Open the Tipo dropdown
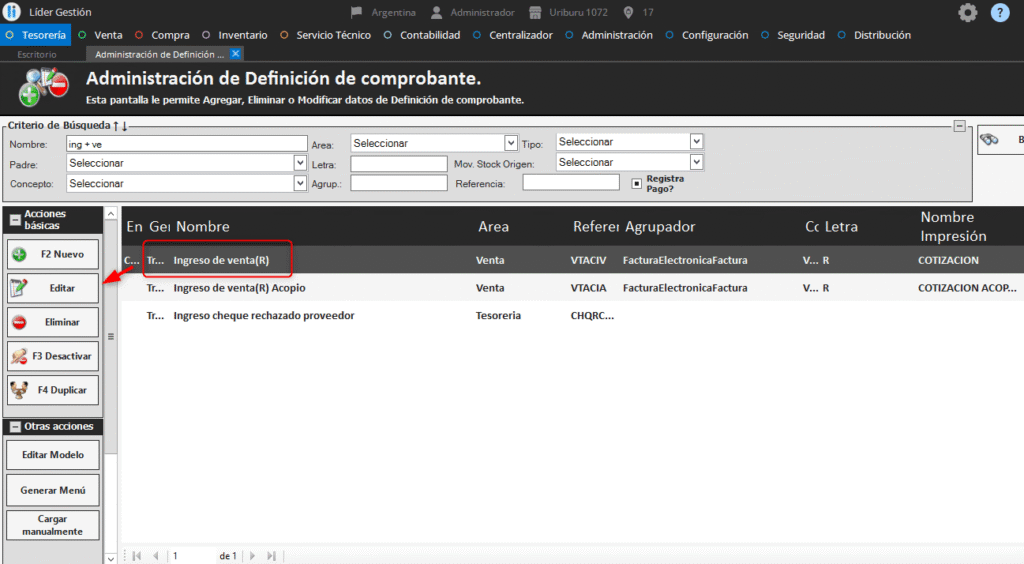This screenshot has width=1024, height=564. click(696, 142)
